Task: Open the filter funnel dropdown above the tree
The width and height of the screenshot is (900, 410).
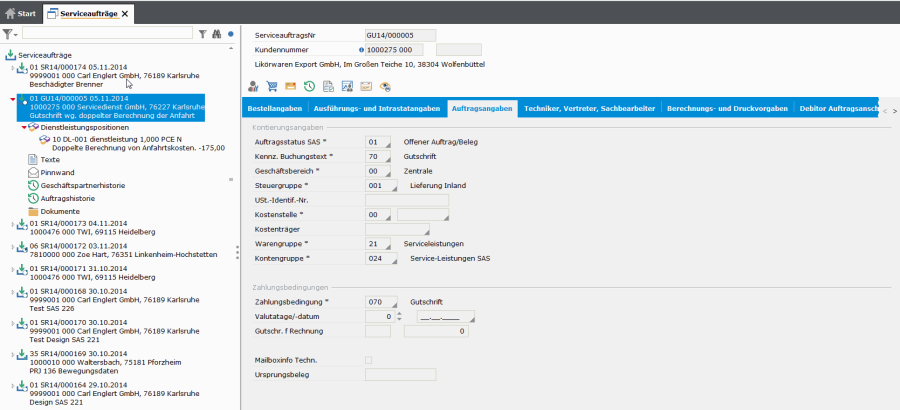Action: pos(9,34)
